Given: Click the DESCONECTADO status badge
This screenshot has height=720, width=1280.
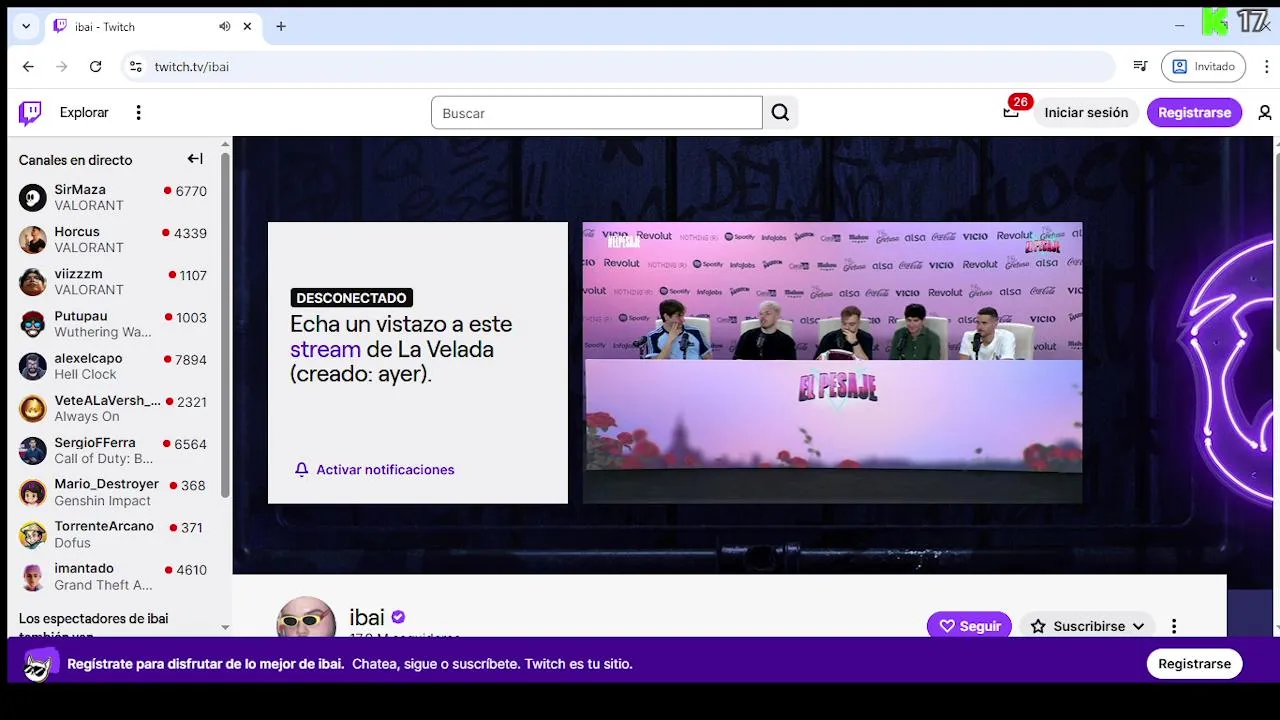Looking at the screenshot, I should (351, 298).
